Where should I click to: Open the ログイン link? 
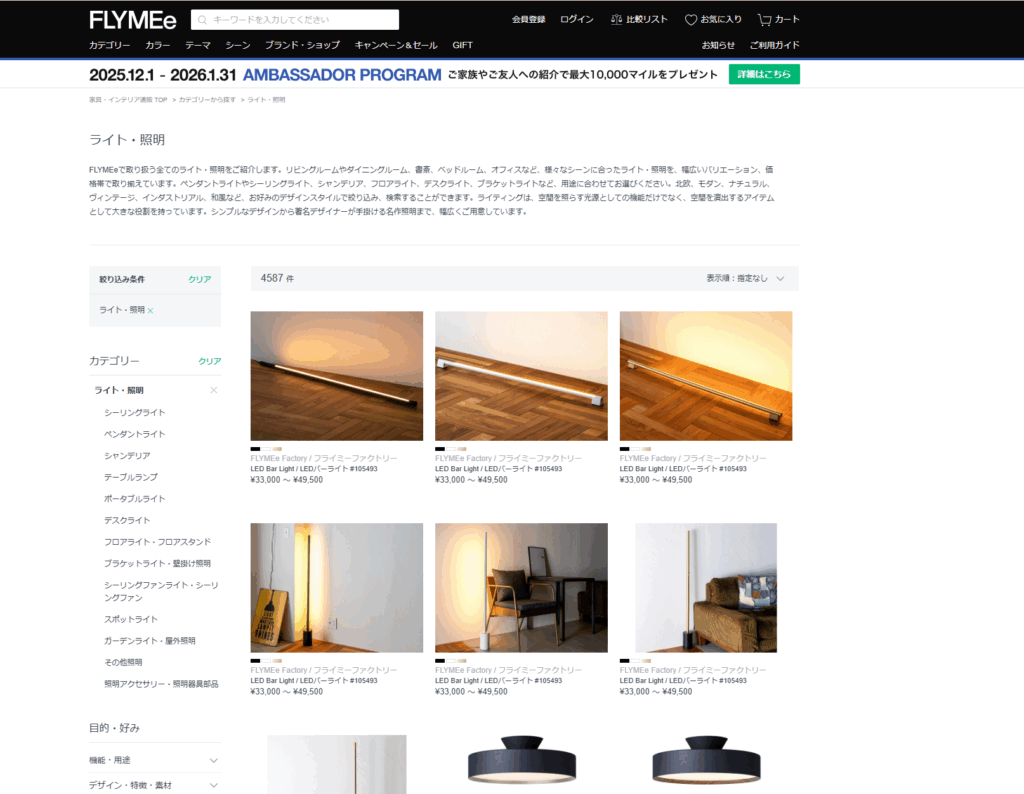pyautogui.click(x=576, y=18)
